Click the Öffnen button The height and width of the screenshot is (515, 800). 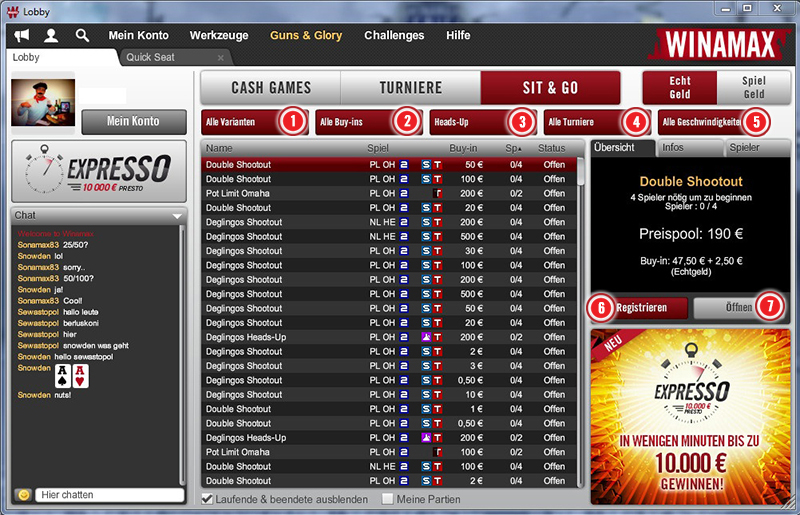tap(739, 308)
